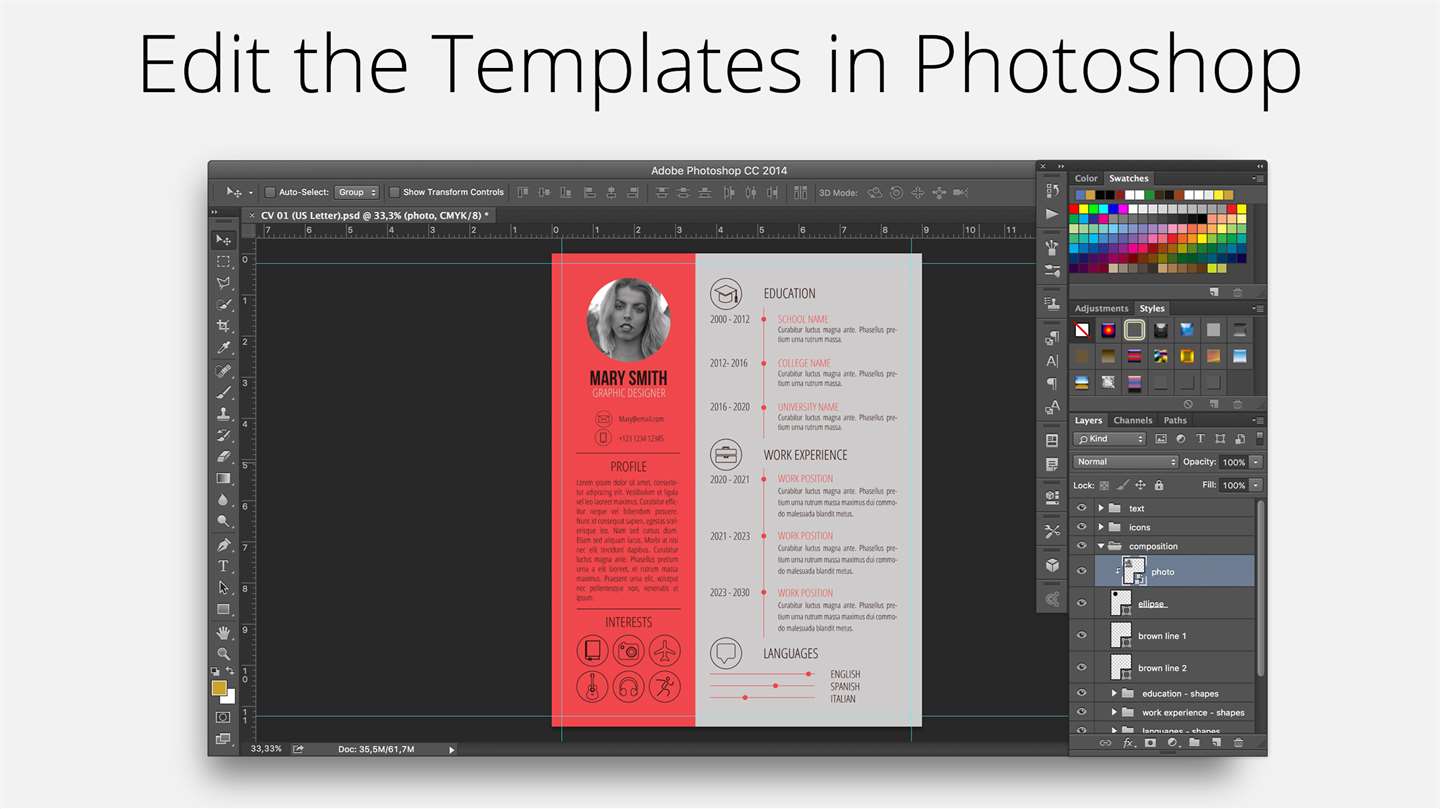The width and height of the screenshot is (1440, 809).
Task: Pick the pure red swatch in Swatches
Action: point(1074,209)
